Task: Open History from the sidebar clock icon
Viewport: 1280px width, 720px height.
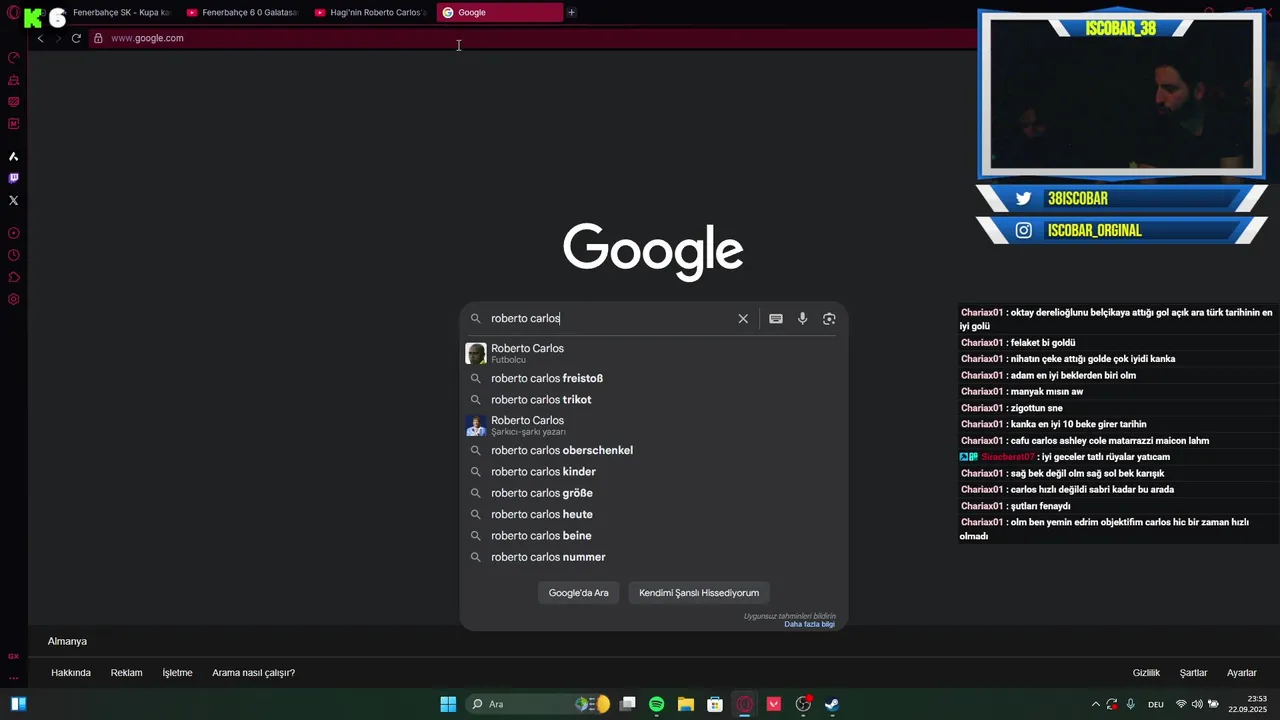Action: pos(14,255)
